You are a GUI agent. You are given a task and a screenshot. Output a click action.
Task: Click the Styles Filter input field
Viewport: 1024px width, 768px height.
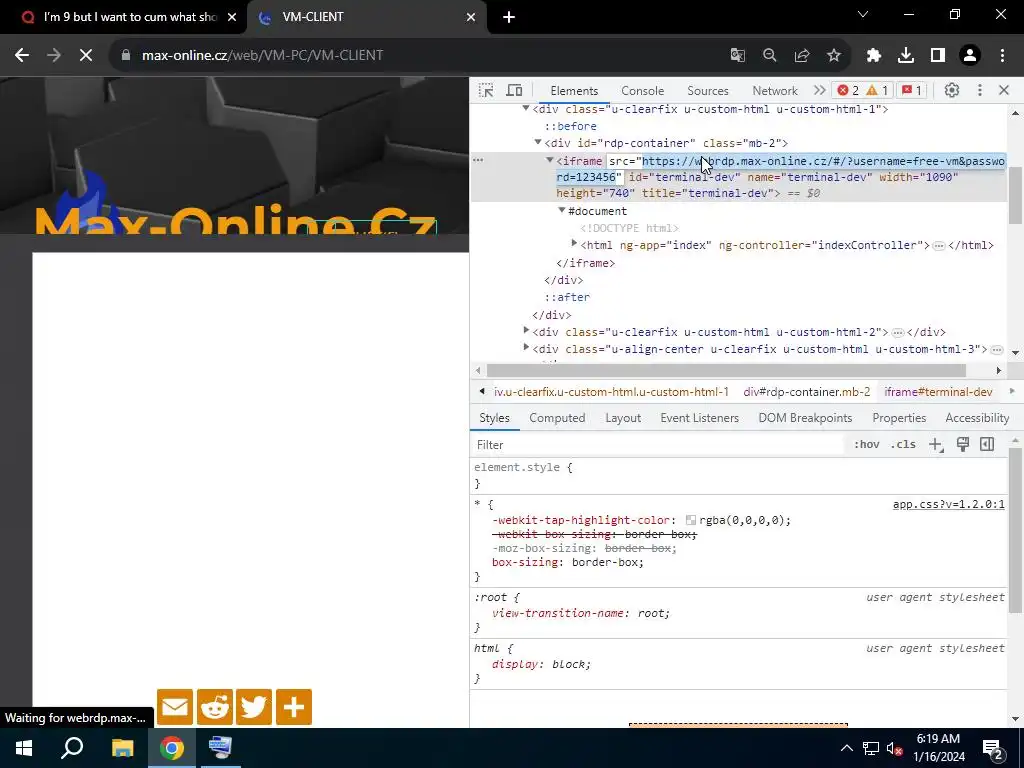656,445
